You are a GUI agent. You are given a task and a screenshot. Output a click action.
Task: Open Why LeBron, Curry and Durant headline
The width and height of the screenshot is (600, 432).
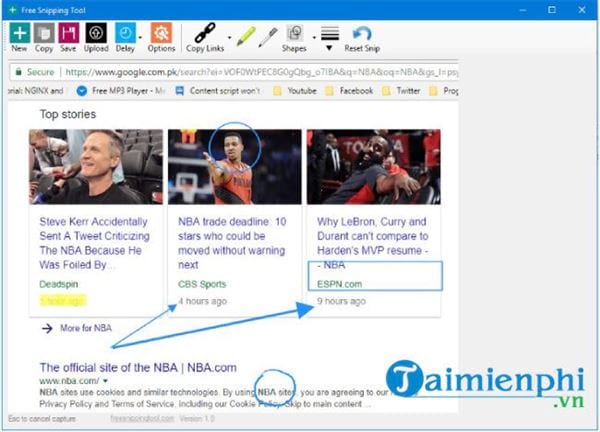point(373,243)
